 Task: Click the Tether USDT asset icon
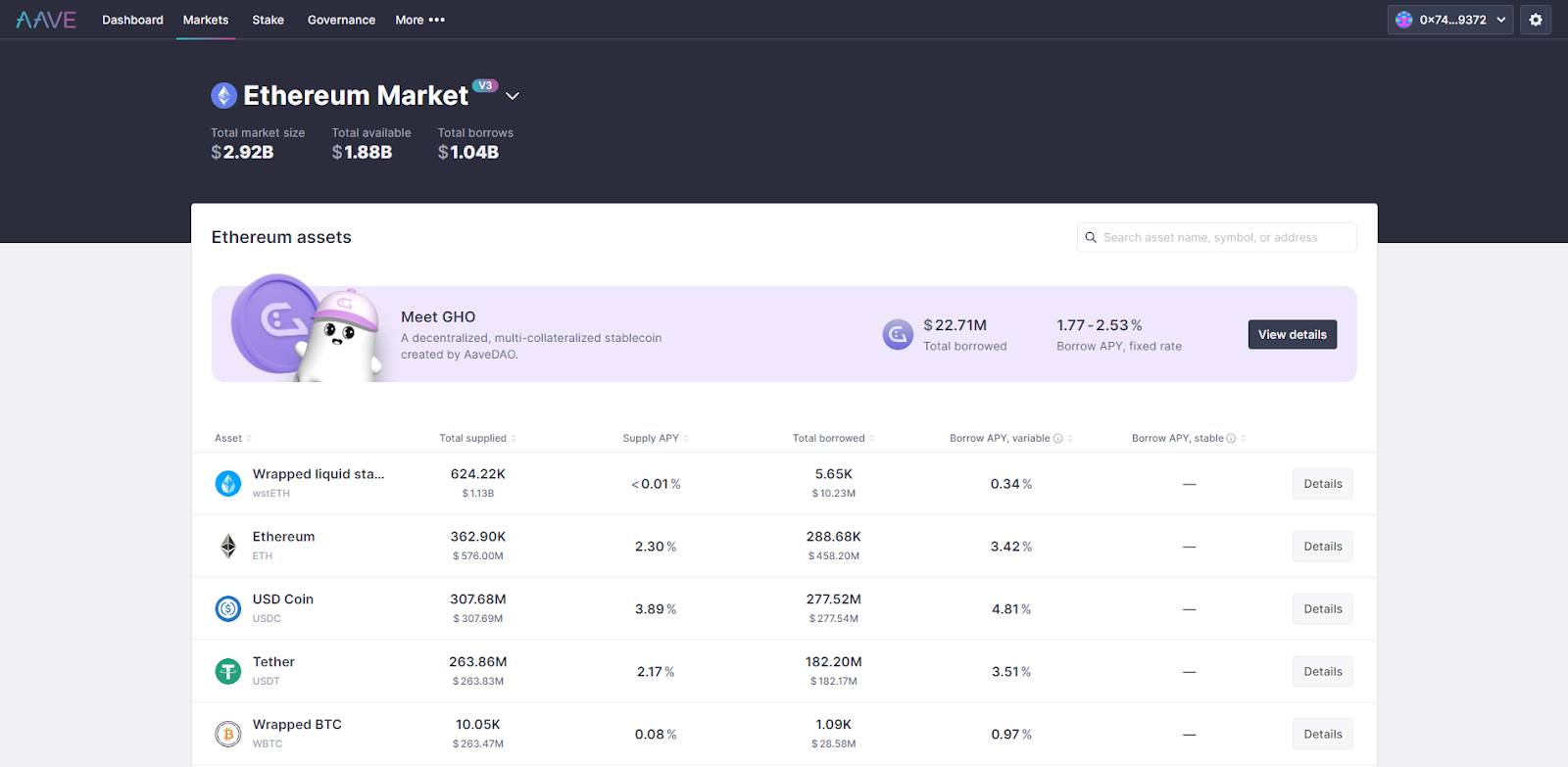pyautogui.click(x=227, y=671)
